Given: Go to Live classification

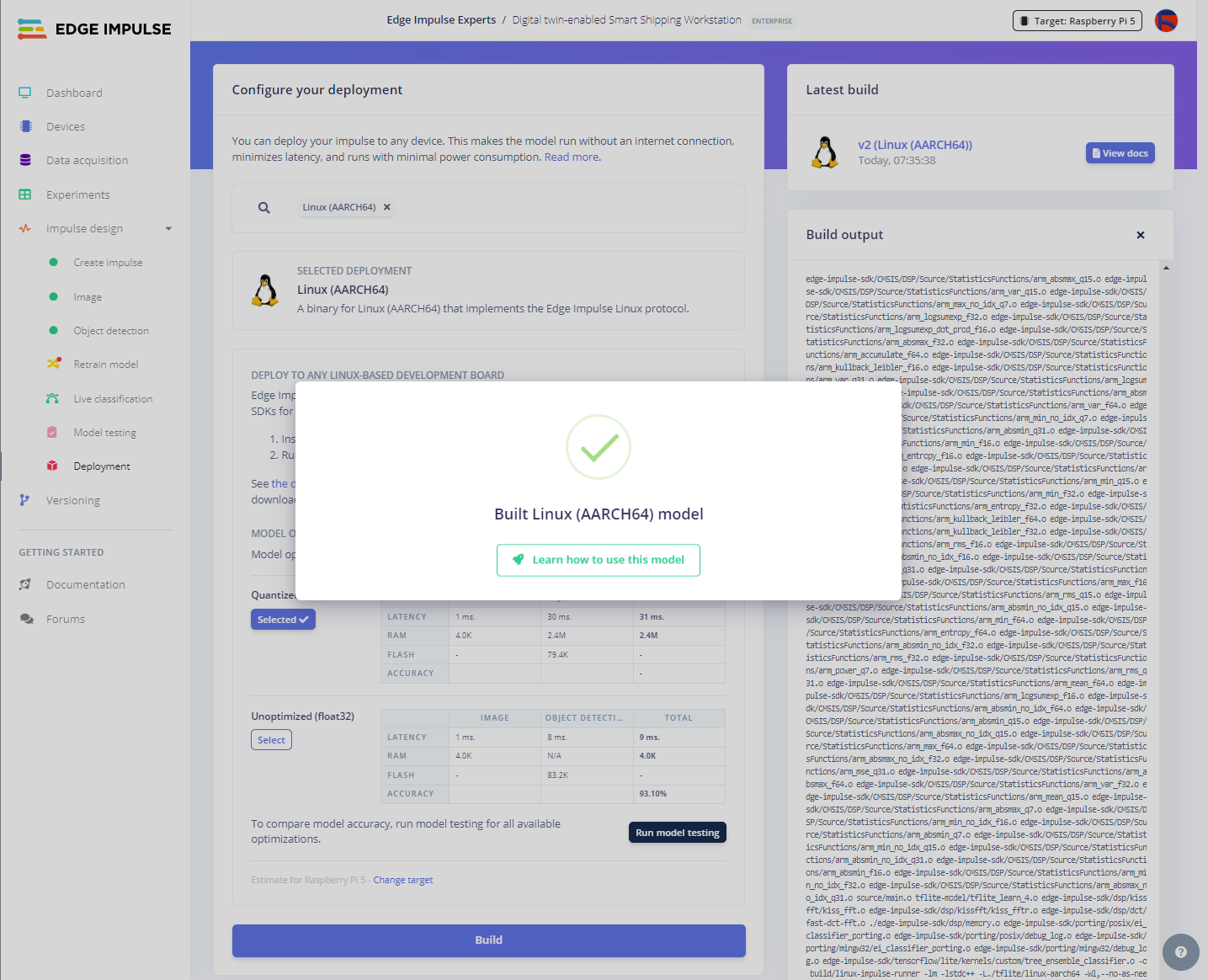Looking at the screenshot, I should (x=113, y=399).
